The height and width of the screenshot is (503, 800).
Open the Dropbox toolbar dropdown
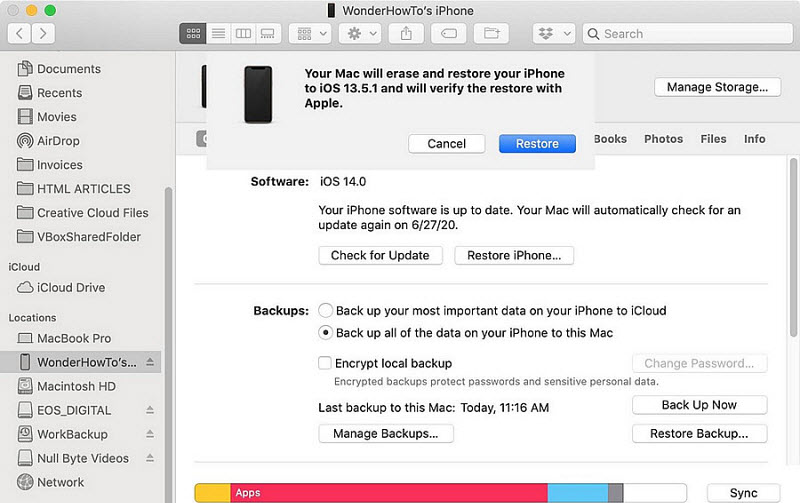[x=554, y=34]
